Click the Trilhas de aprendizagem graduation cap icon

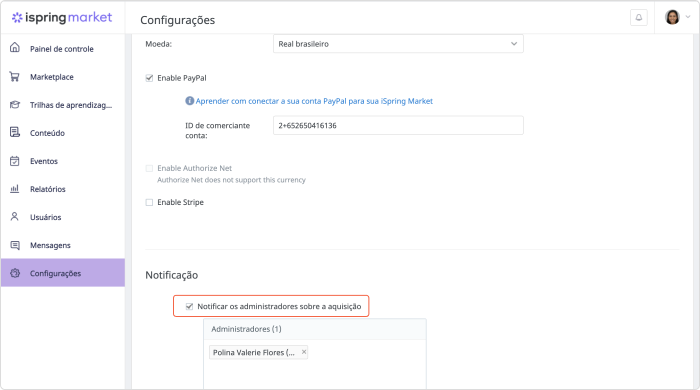pyautogui.click(x=15, y=105)
